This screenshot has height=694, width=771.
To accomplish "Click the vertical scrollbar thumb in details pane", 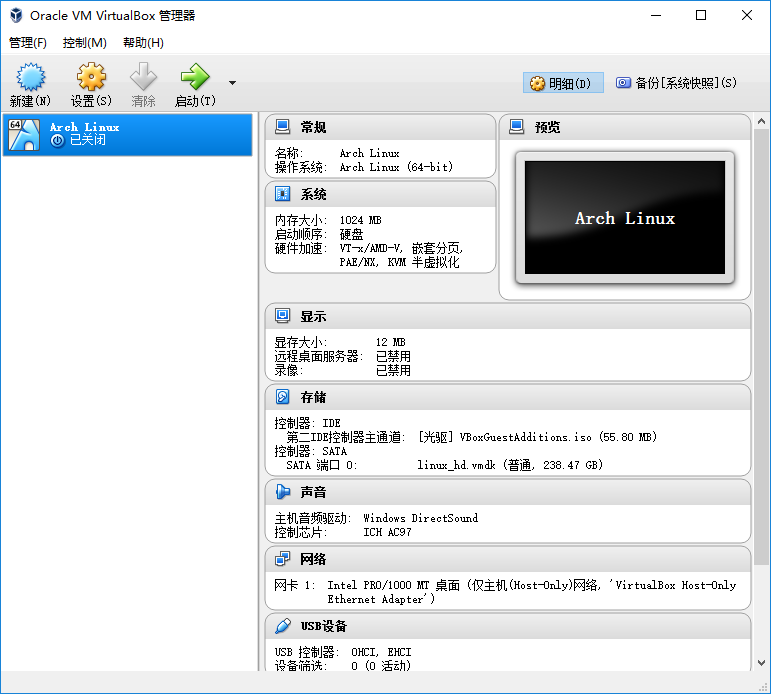I will [761, 347].
